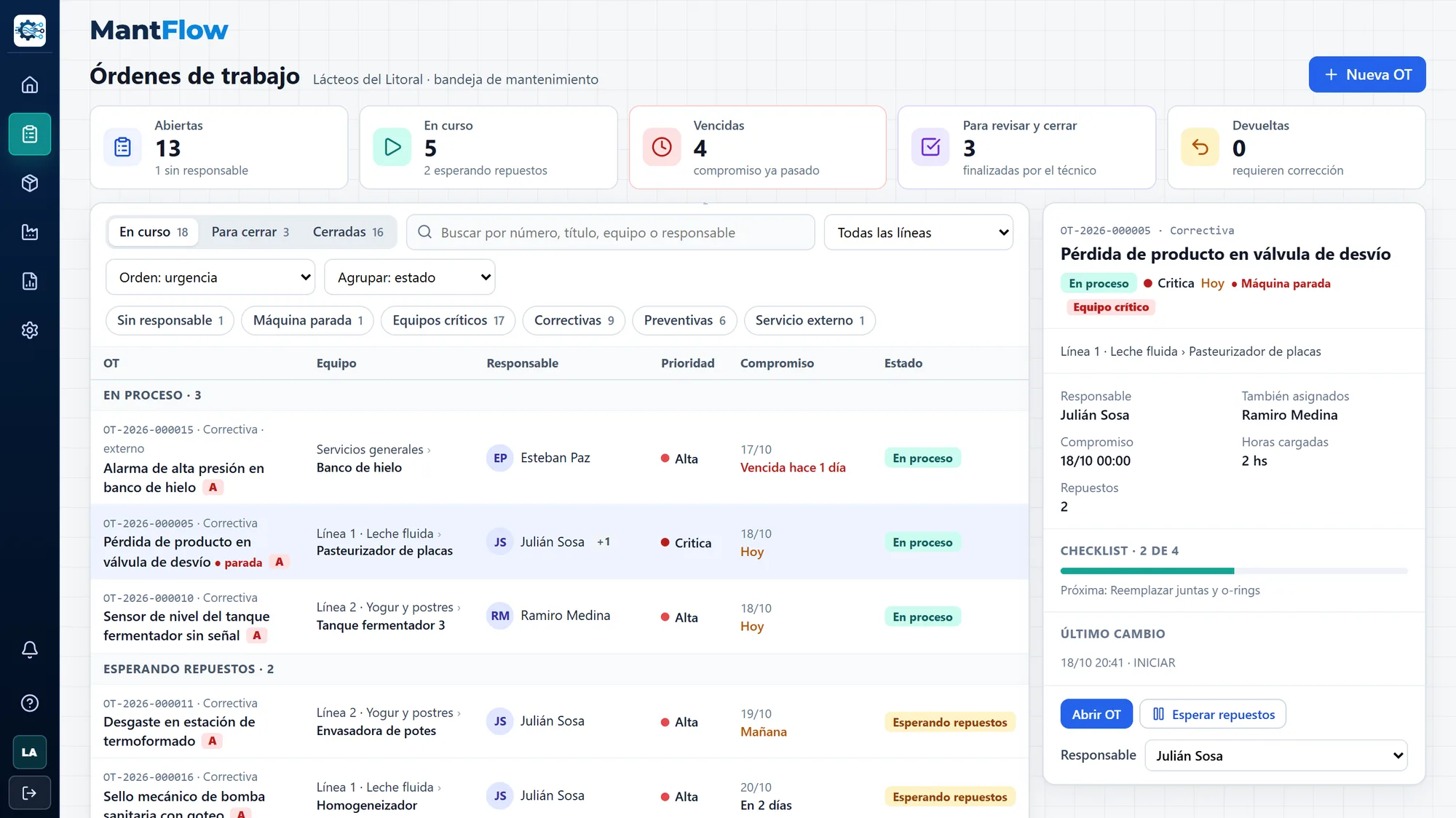Open the Orden: urgencia dropdown
The height and width of the screenshot is (818, 1456).
coord(210,277)
